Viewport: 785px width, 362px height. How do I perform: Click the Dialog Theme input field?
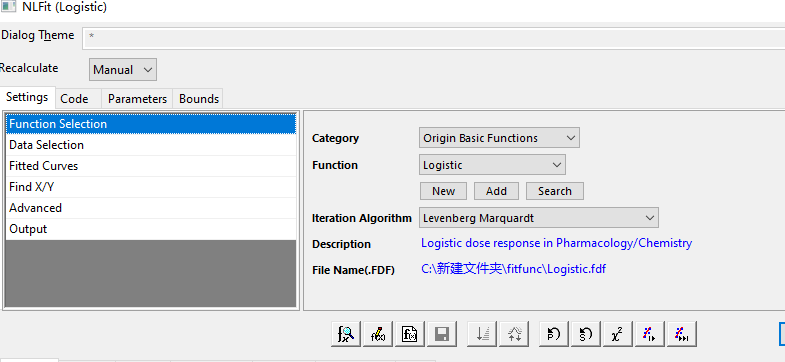(434, 37)
